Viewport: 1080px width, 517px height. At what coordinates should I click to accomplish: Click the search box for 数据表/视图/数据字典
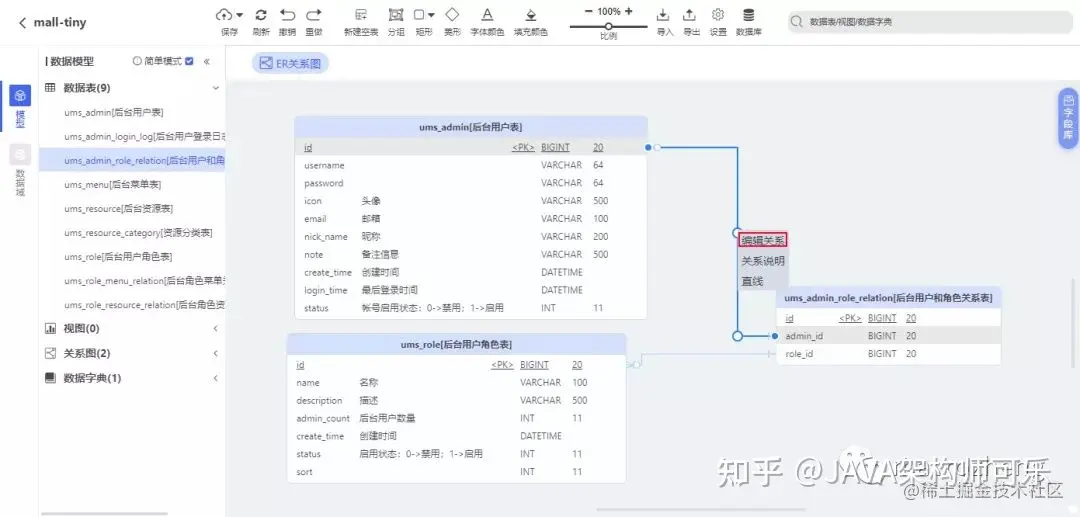[x=930, y=22]
